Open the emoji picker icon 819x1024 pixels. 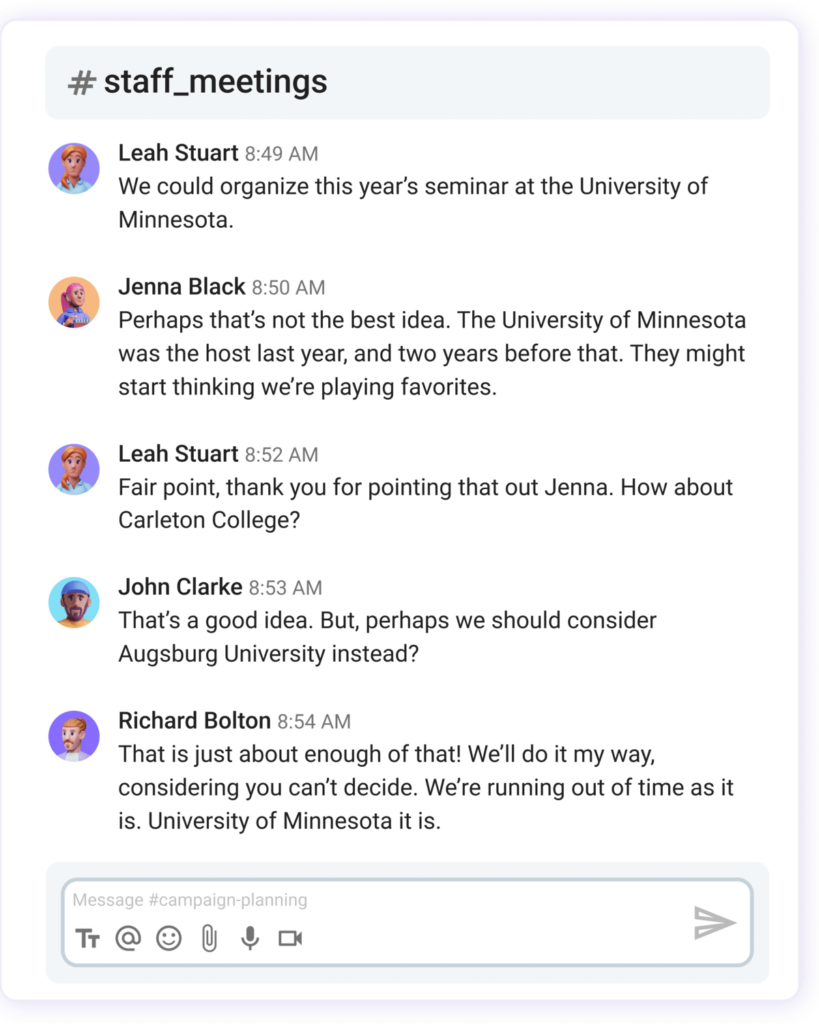click(169, 938)
